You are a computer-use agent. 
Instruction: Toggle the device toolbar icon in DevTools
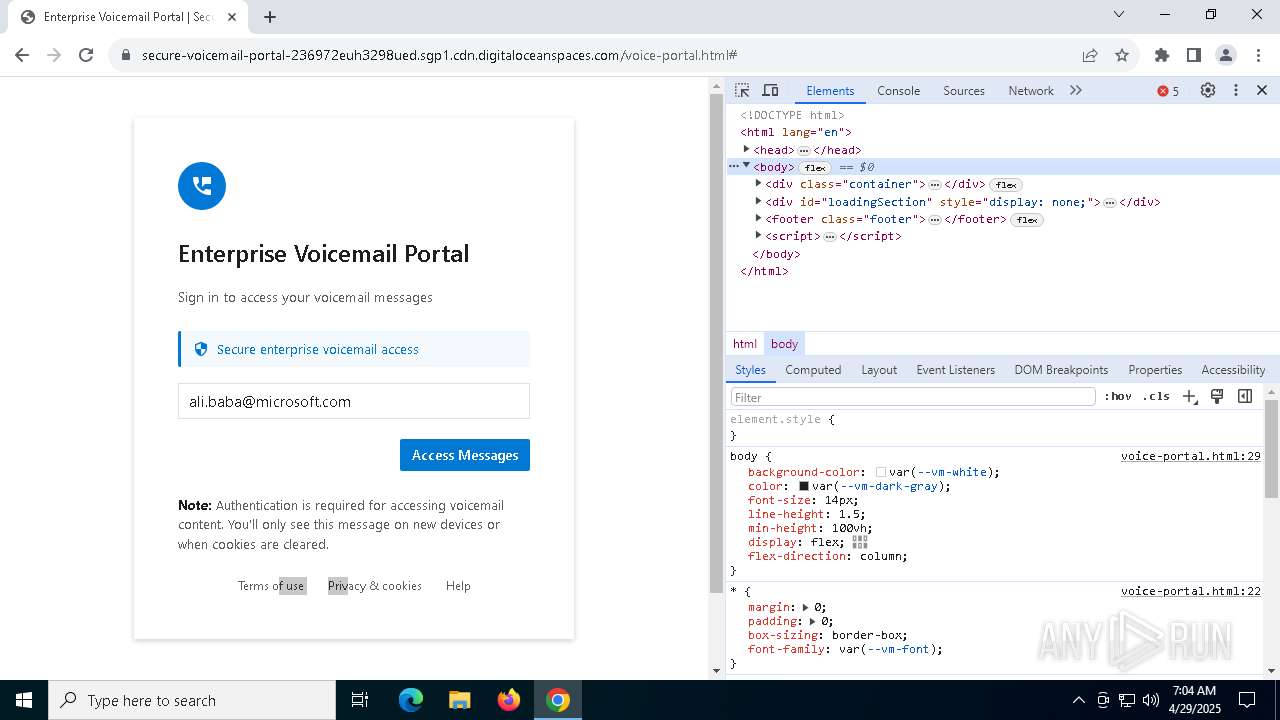point(770,90)
